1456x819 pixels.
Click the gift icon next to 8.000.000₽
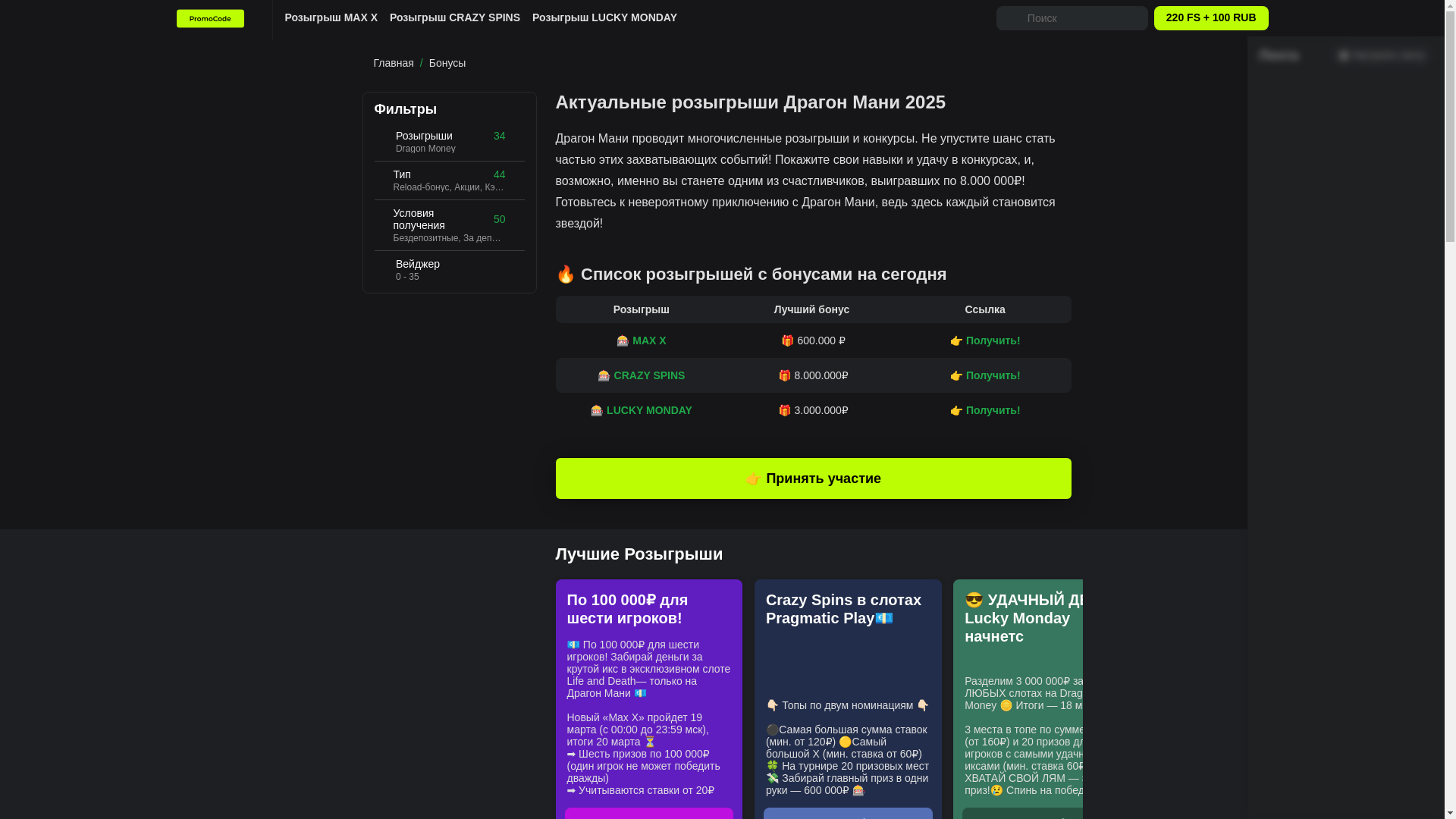tap(784, 375)
